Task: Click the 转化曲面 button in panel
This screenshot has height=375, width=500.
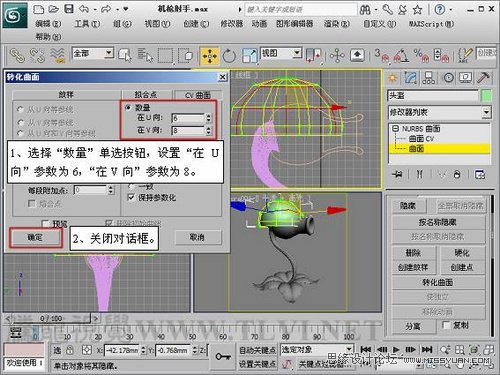Action: tap(438, 282)
